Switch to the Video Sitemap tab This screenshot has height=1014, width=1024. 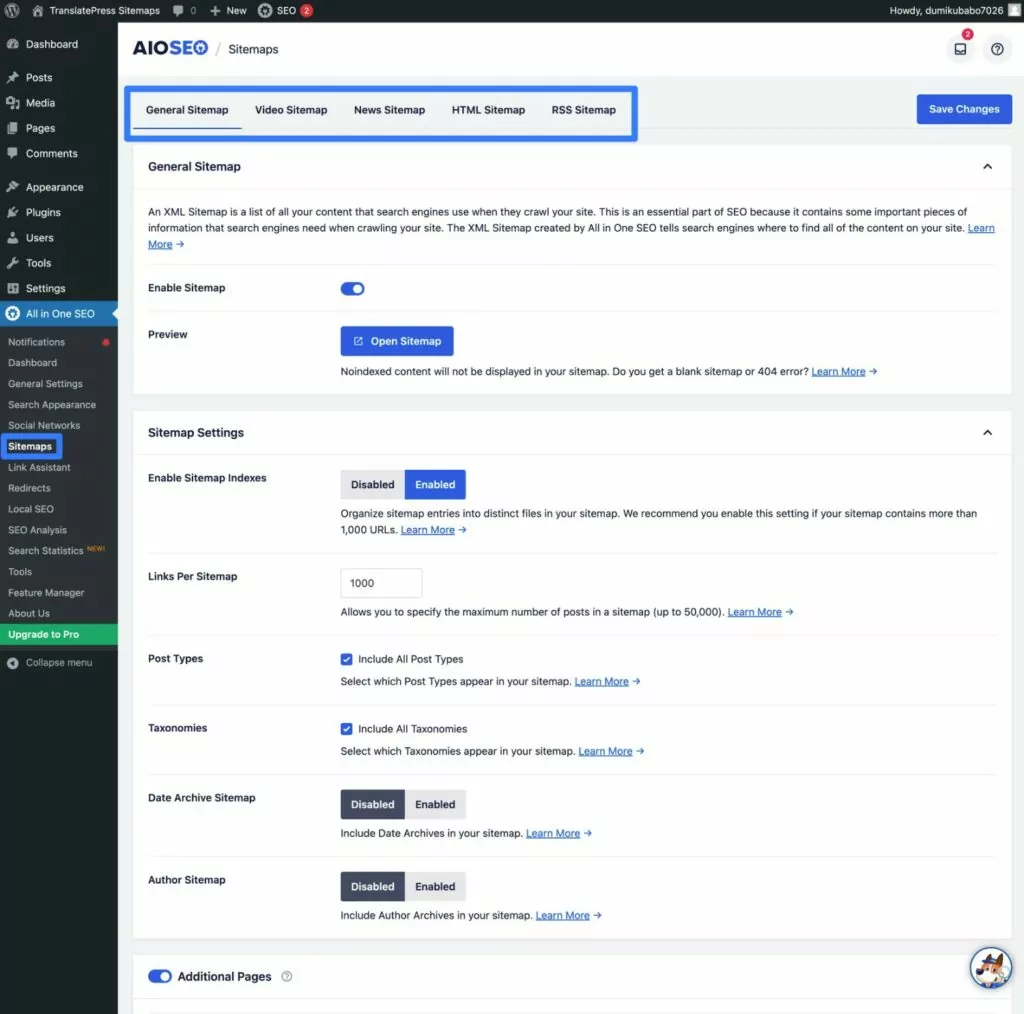tap(291, 110)
